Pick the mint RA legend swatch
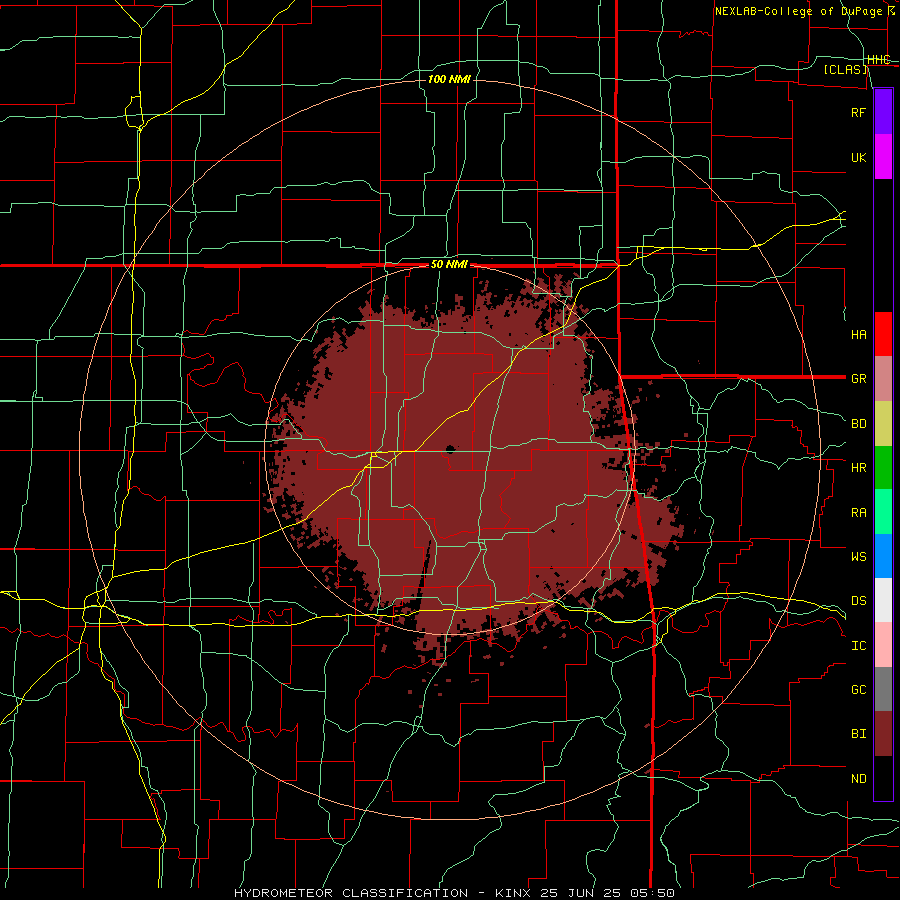Image resolution: width=900 pixels, height=900 pixels. 883,512
